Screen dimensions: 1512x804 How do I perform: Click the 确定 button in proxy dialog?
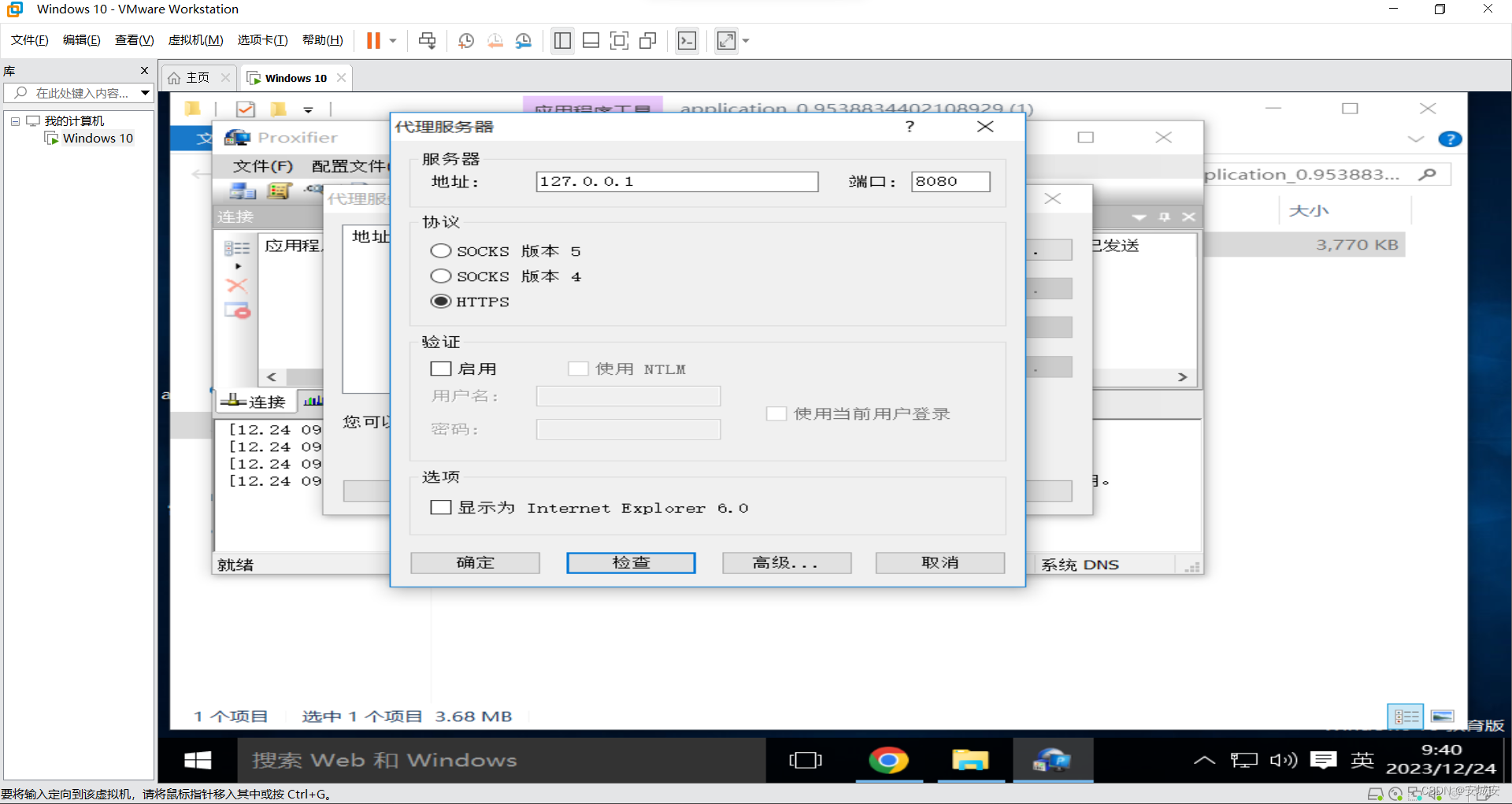click(475, 562)
